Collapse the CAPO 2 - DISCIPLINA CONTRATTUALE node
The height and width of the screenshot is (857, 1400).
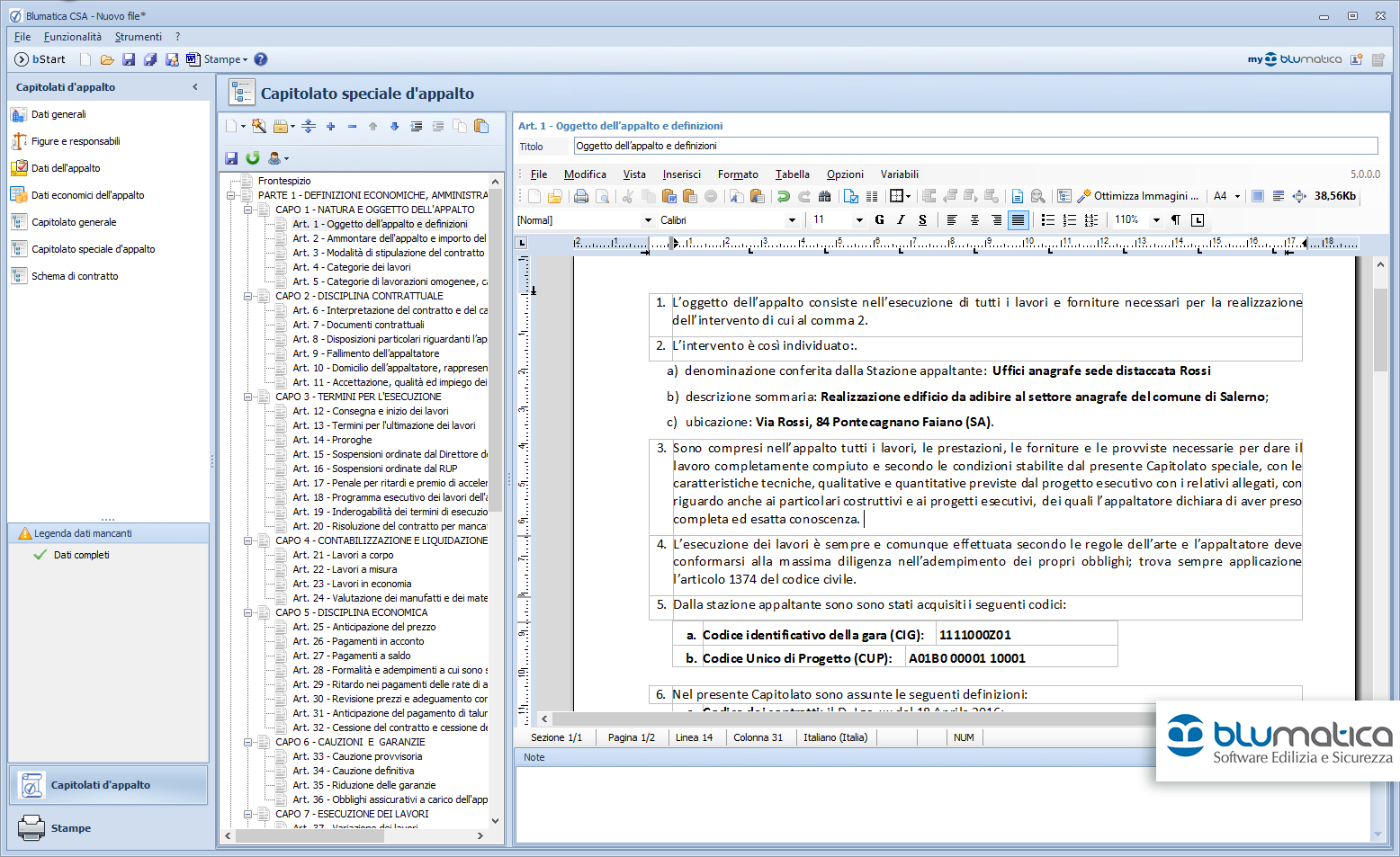(x=247, y=296)
